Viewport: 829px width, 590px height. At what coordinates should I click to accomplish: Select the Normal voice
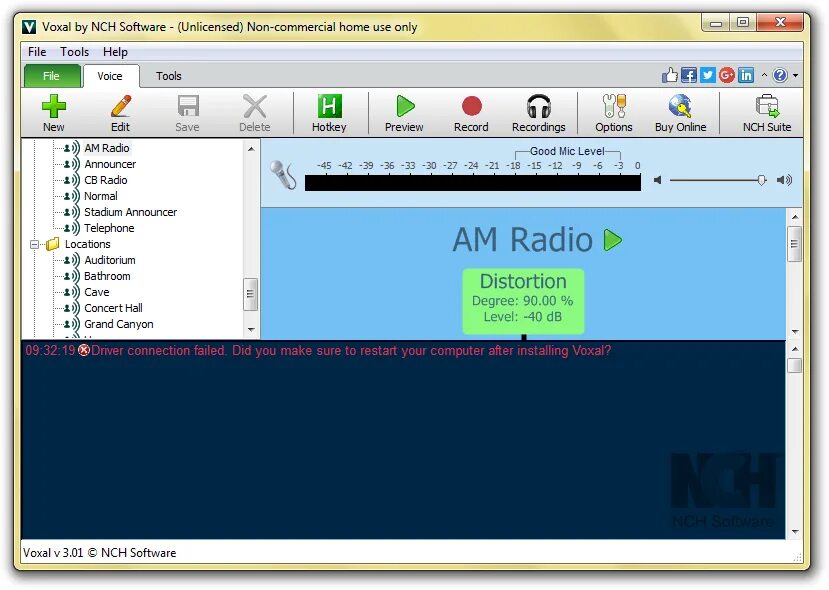(x=101, y=196)
